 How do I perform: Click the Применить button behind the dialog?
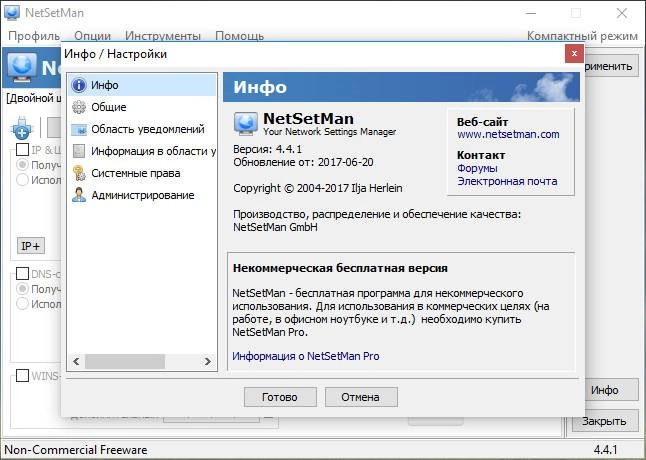[611, 66]
